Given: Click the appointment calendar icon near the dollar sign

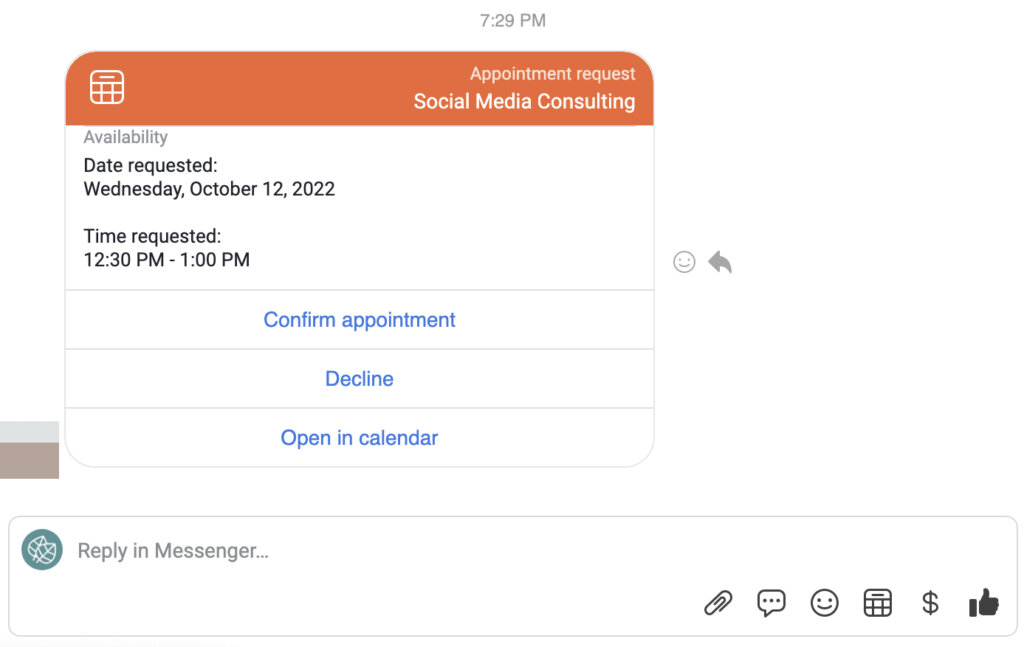Looking at the screenshot, I should click(877, 602).
